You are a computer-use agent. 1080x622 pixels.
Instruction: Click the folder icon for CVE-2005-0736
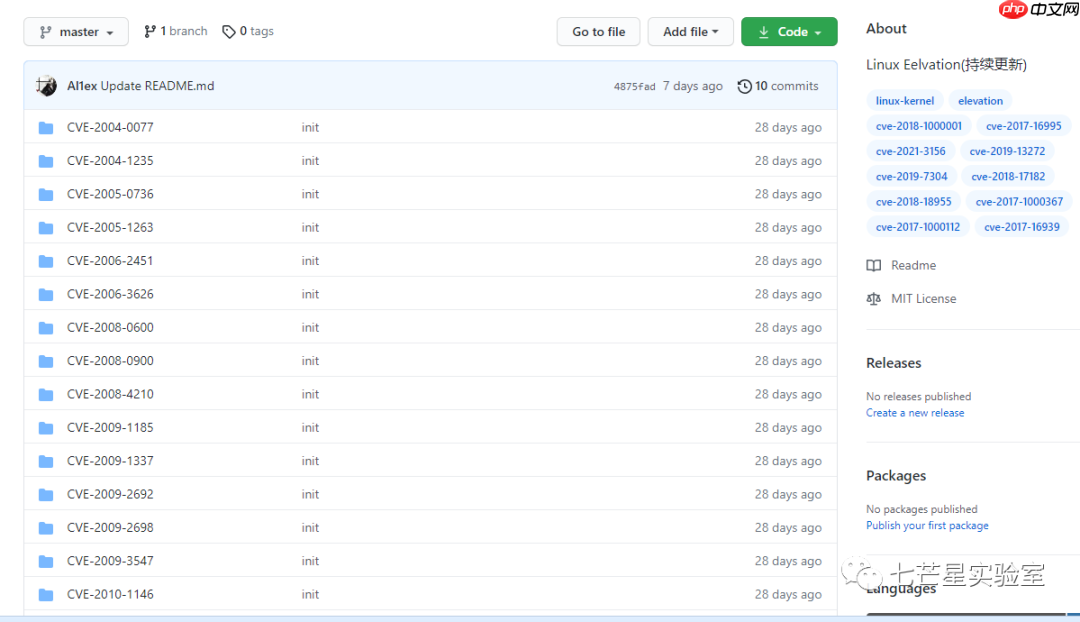(x=46, y=194)
